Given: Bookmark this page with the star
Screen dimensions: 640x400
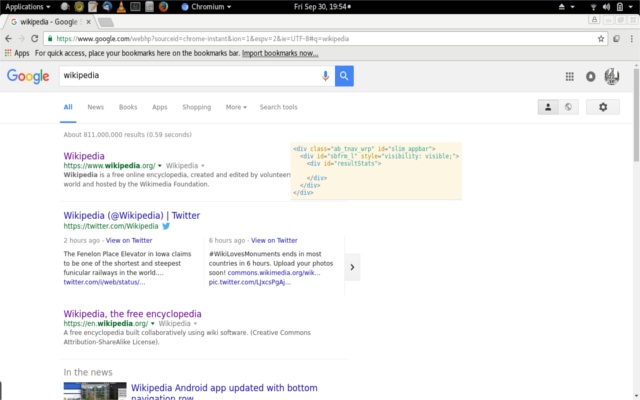Looking at the screenshot, I should pos(601,38).
